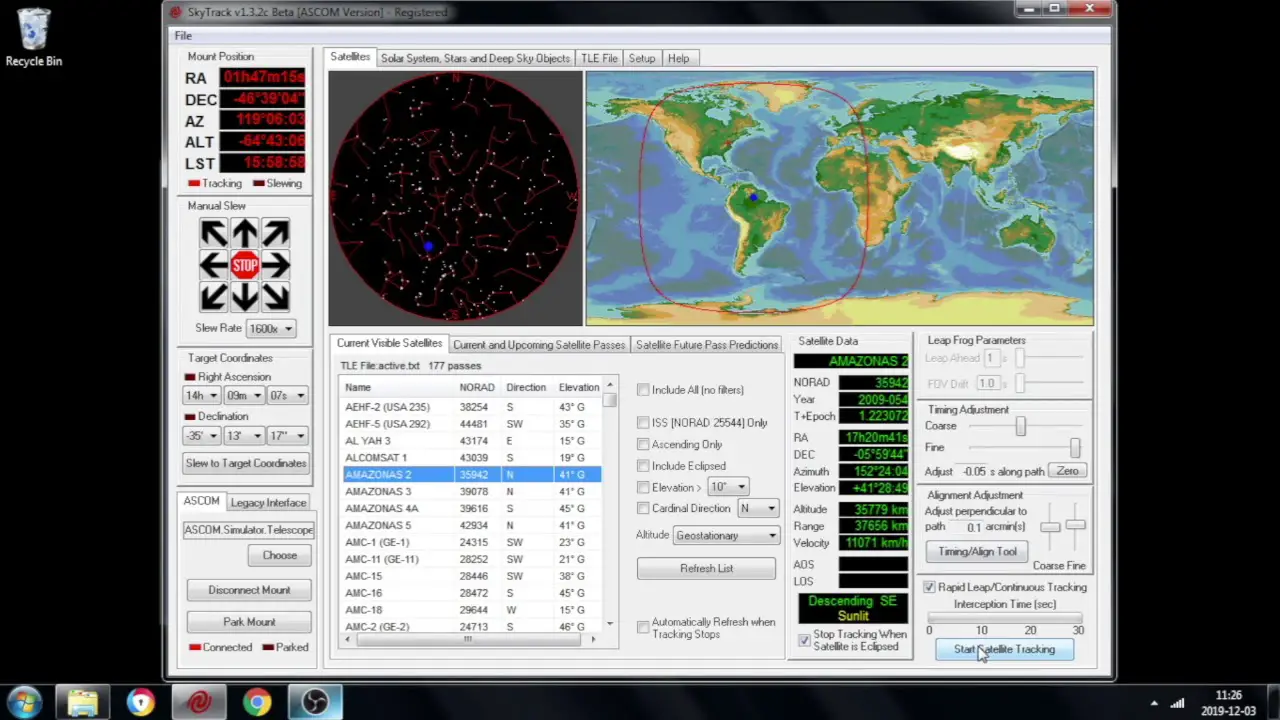Open the file explorer from the taskbar
Screen dimensions: 1280x720
[x=83, y=703]
